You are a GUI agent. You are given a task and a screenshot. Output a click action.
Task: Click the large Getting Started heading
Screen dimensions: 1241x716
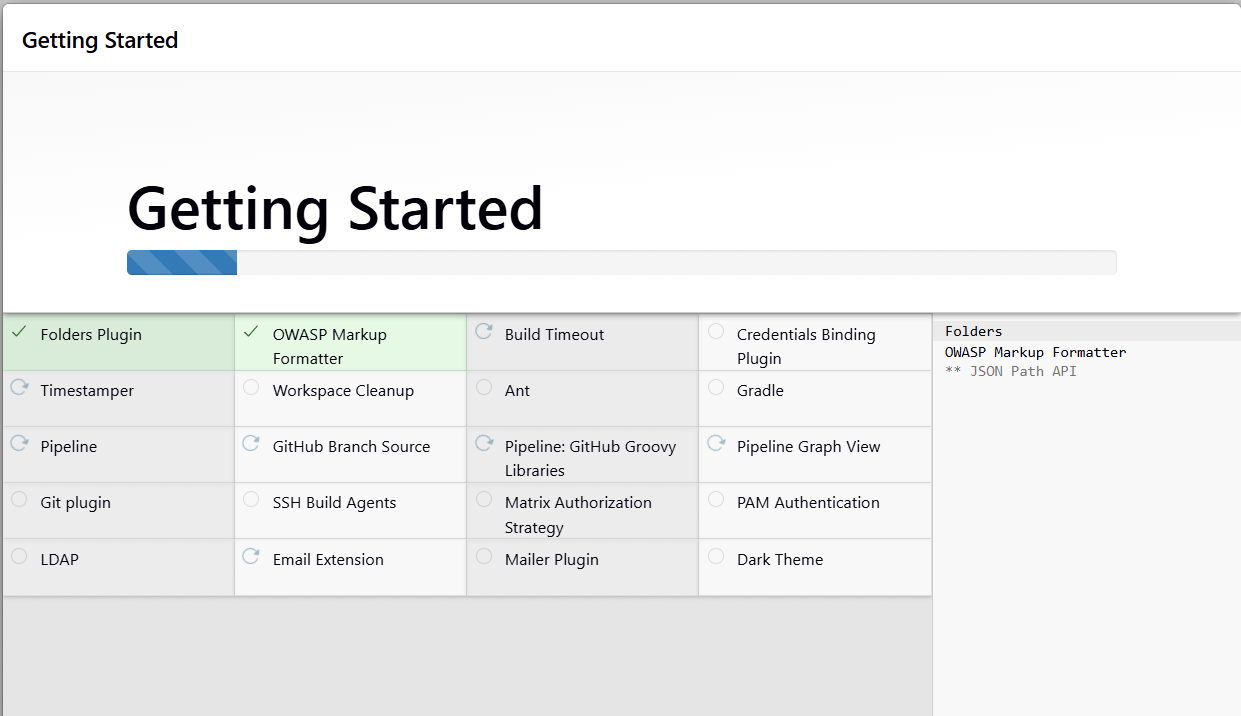coord(335,209)
